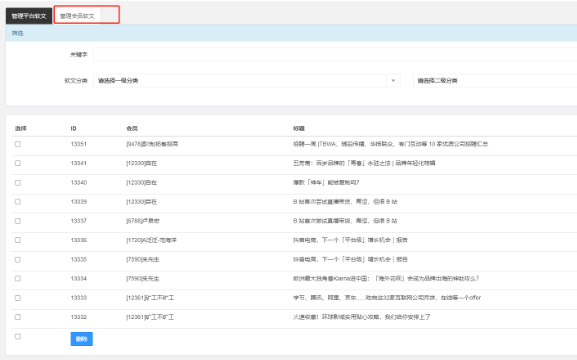Click the 选择 column header
577x360 pixels.
point(21,128)
